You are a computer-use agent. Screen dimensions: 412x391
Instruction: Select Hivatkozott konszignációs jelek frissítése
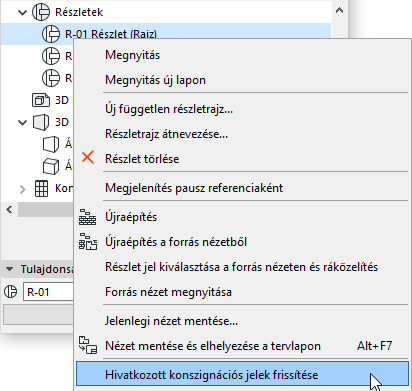tap(242, 375)
